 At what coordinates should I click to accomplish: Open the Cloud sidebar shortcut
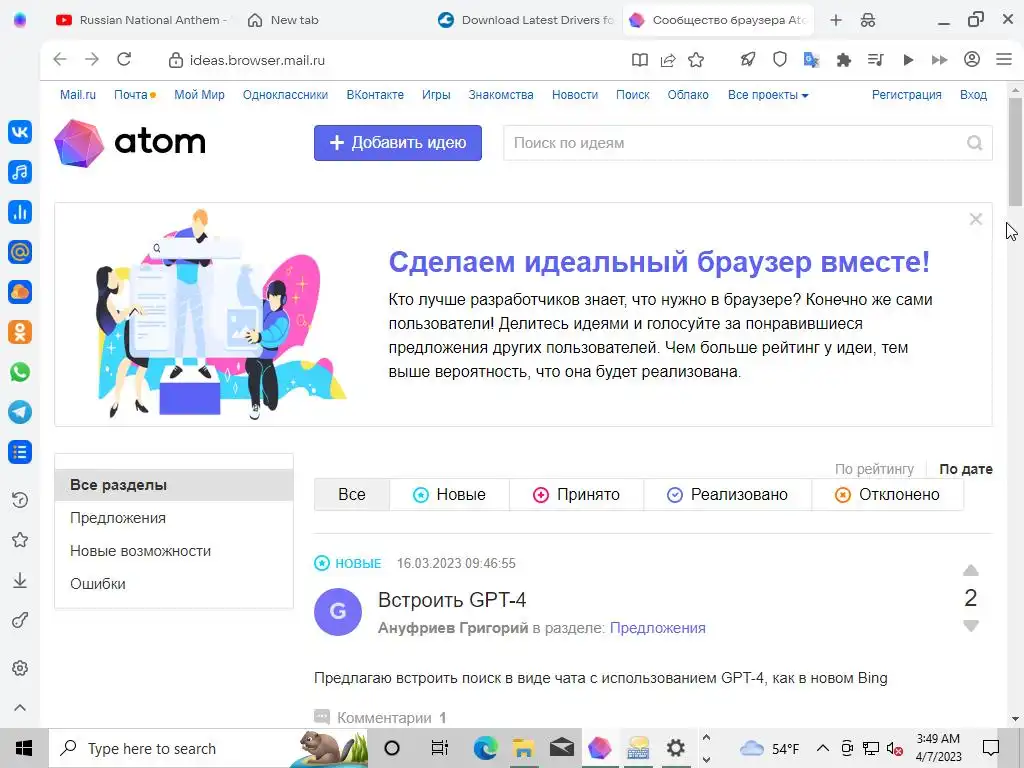point(20,292)
